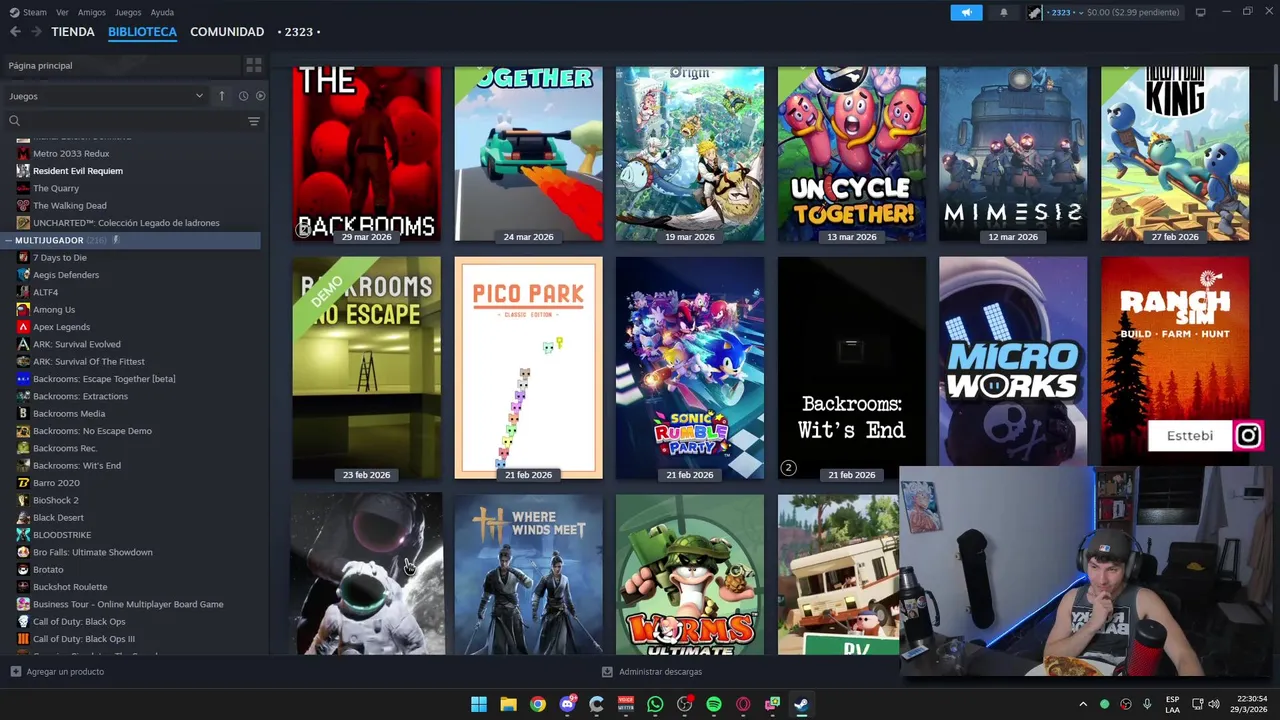Click the volume speaker tray icon

click(1214, 704)
